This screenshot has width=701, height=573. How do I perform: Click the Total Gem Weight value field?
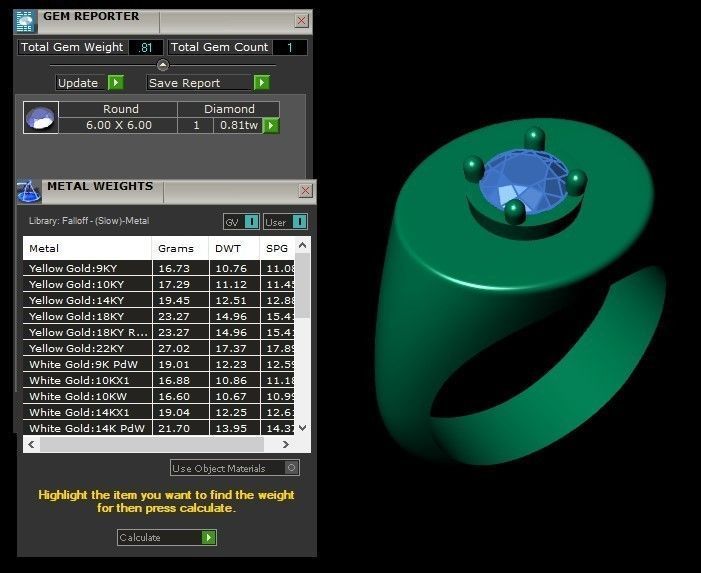coord(145,47)
